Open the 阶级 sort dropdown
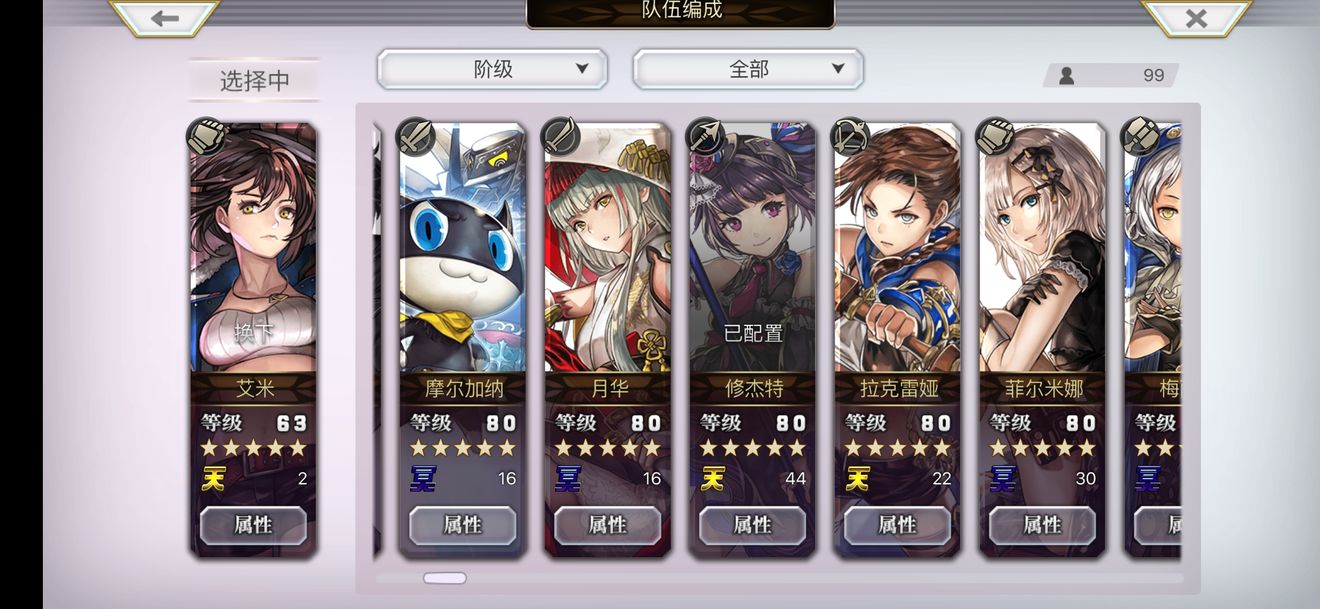 click(492, 69)
